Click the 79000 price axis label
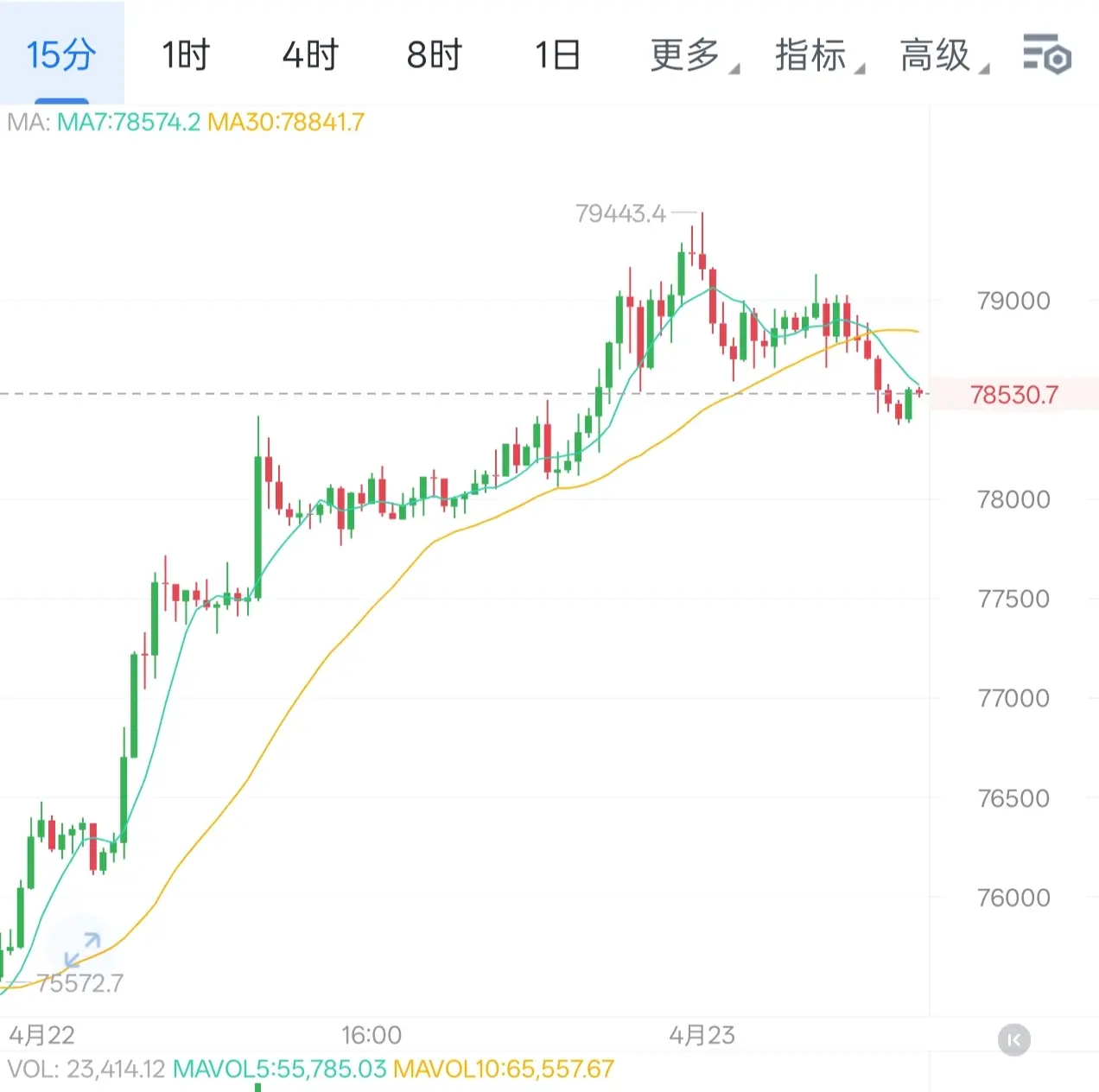1099x1092 pixels. [x=1013, y=301]
